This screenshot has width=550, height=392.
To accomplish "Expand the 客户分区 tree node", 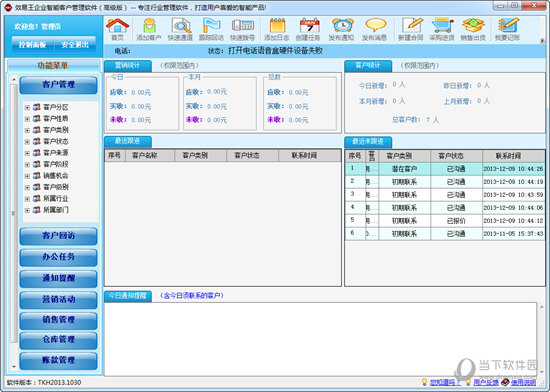I will click(27, 107).
